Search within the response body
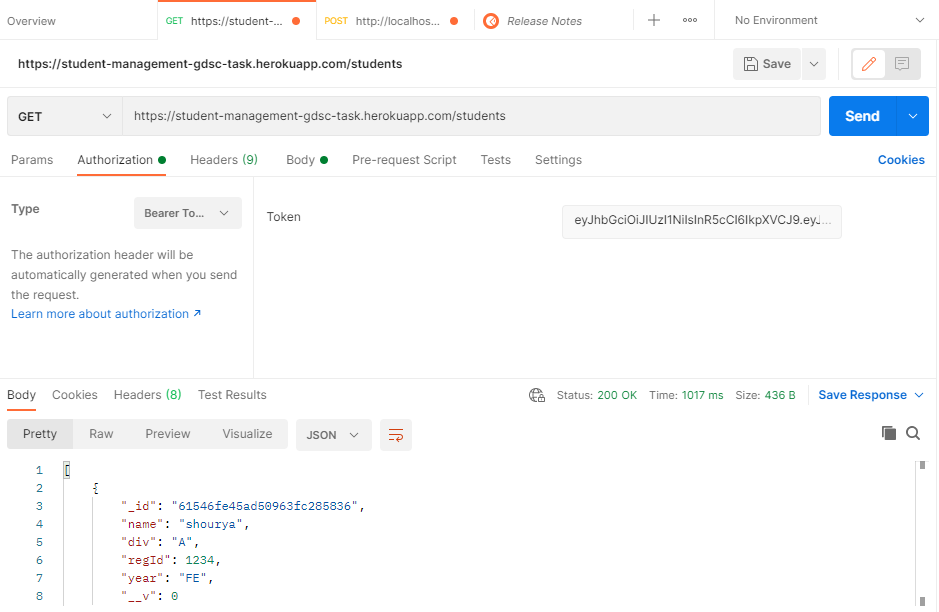 tap(913, 433)
